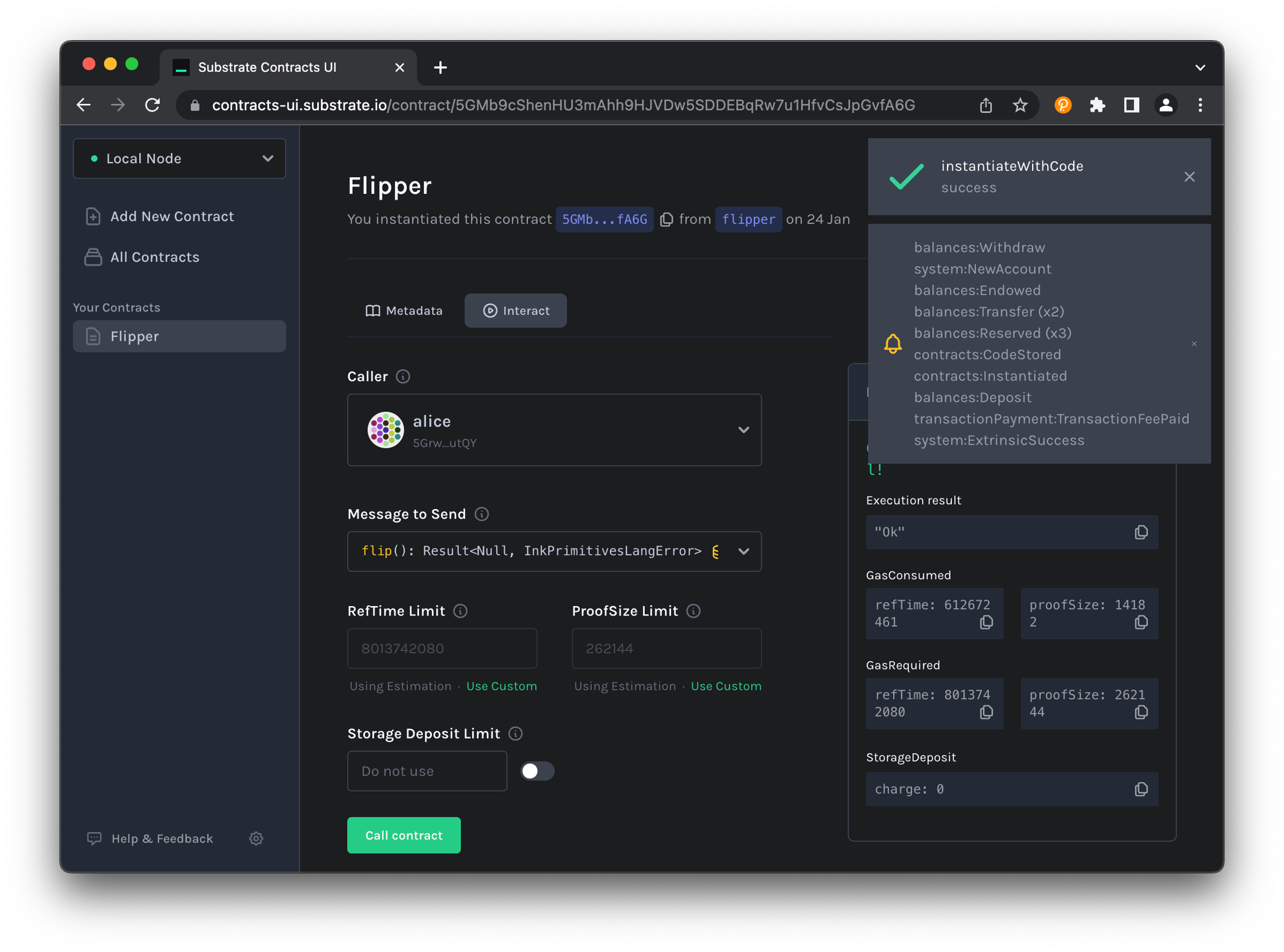Expand the alice caller account dropdown
Image resolution: width=1284 pixels, height=952 pixels.
743,430
